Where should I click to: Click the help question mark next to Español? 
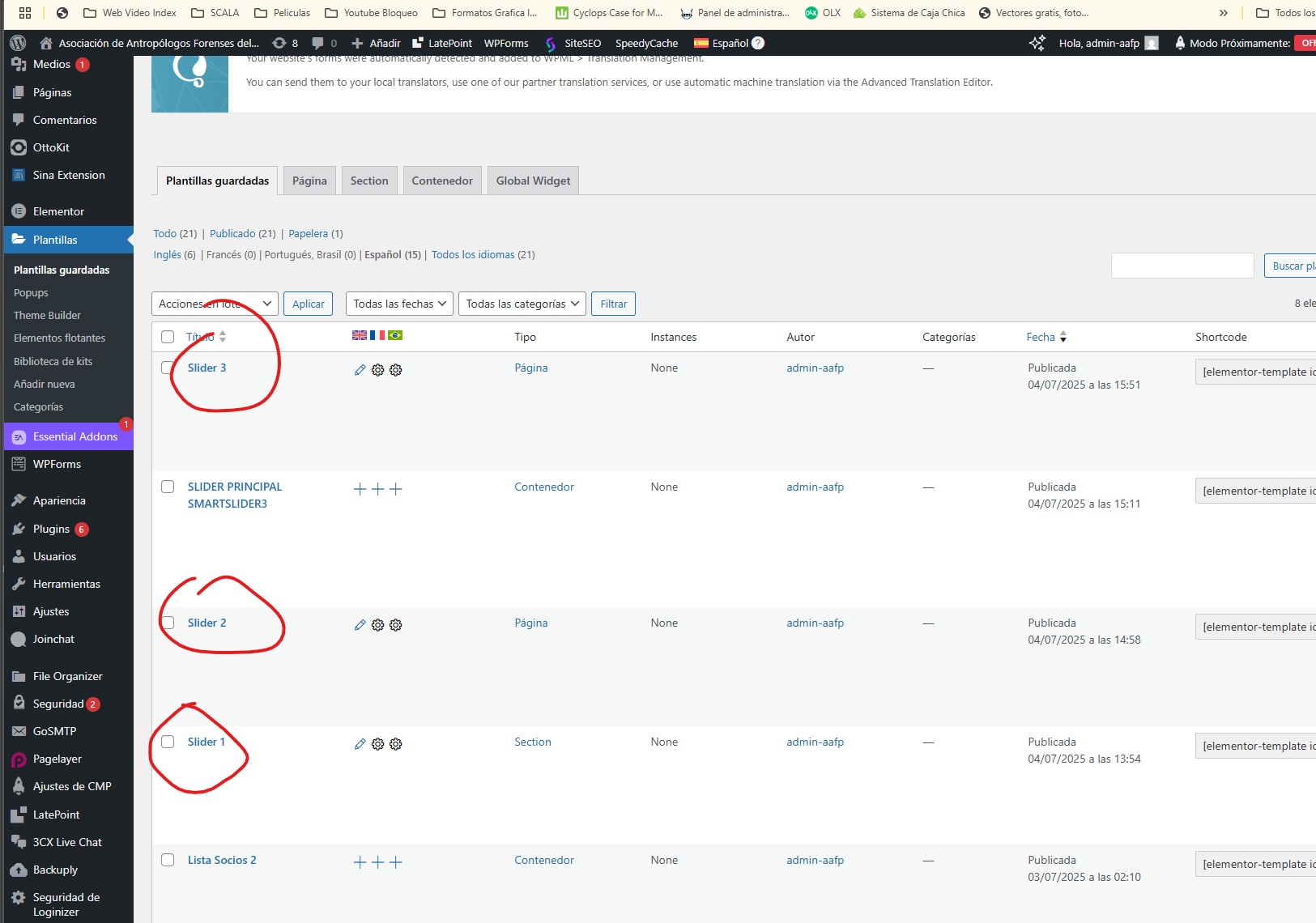coord(758,43)
